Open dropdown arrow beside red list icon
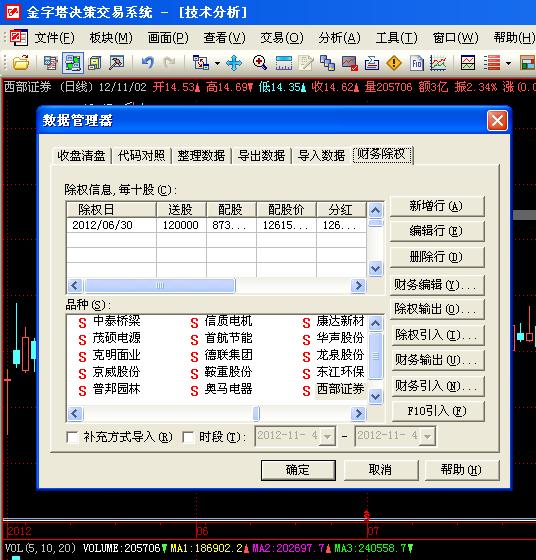 [509, 64]
